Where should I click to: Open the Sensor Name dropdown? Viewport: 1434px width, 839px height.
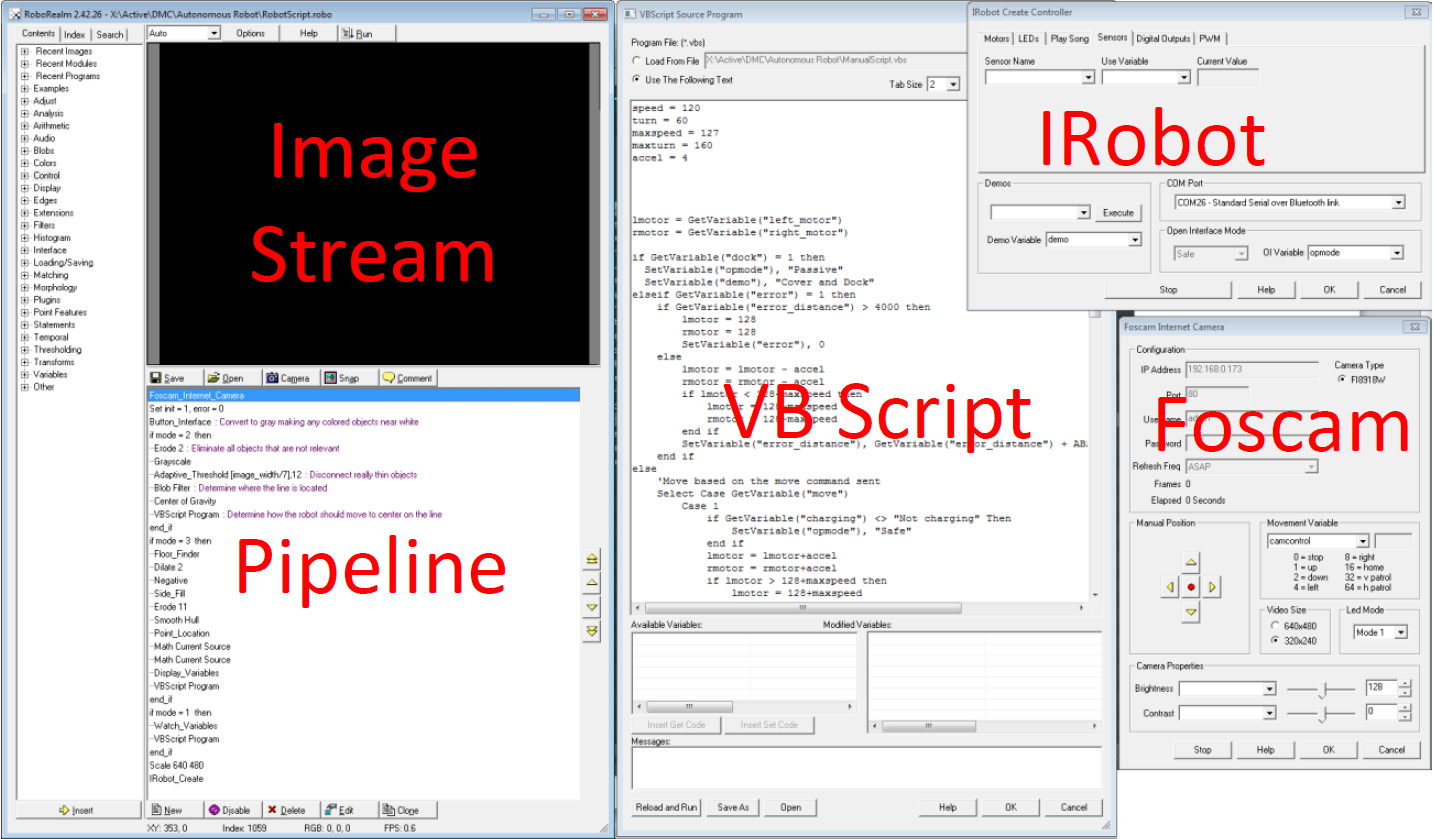[1088, 78]
